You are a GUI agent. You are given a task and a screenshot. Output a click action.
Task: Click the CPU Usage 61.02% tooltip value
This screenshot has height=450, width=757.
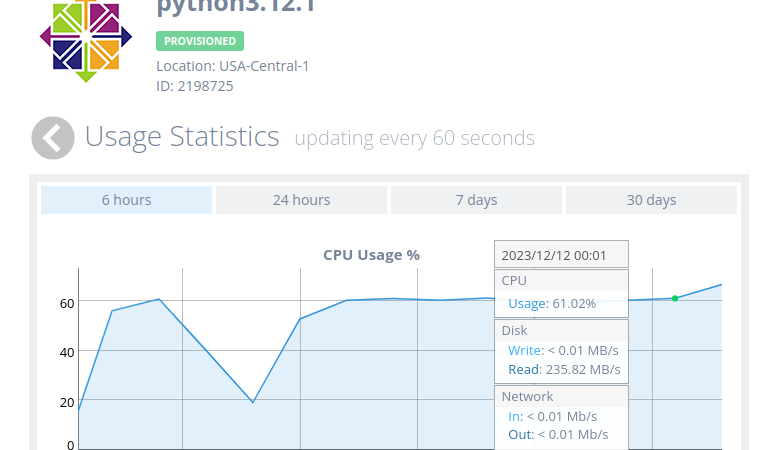552,303
